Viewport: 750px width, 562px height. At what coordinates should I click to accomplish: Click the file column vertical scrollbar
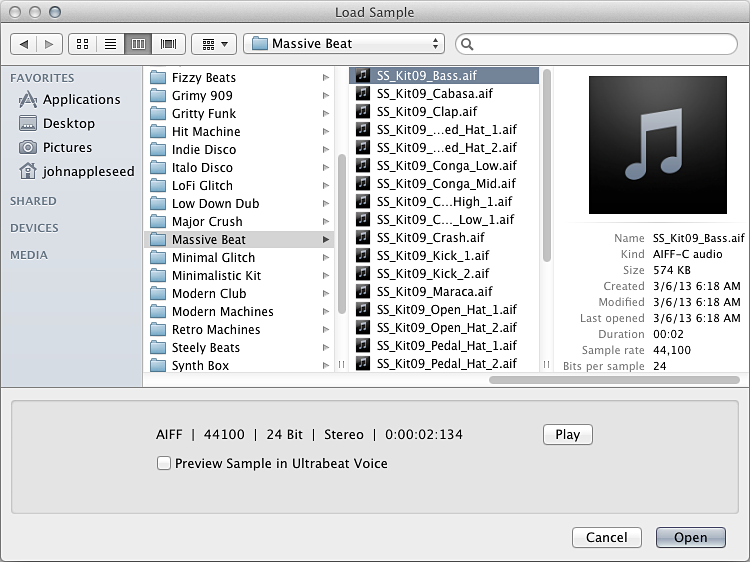547,165
